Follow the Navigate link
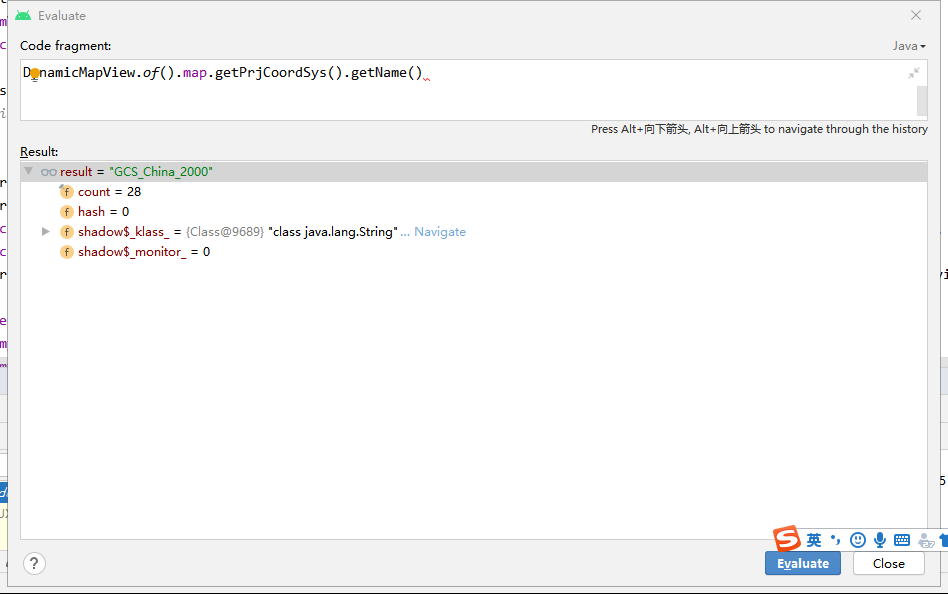Screen dimensions: 948x594 tap(440, 232)
